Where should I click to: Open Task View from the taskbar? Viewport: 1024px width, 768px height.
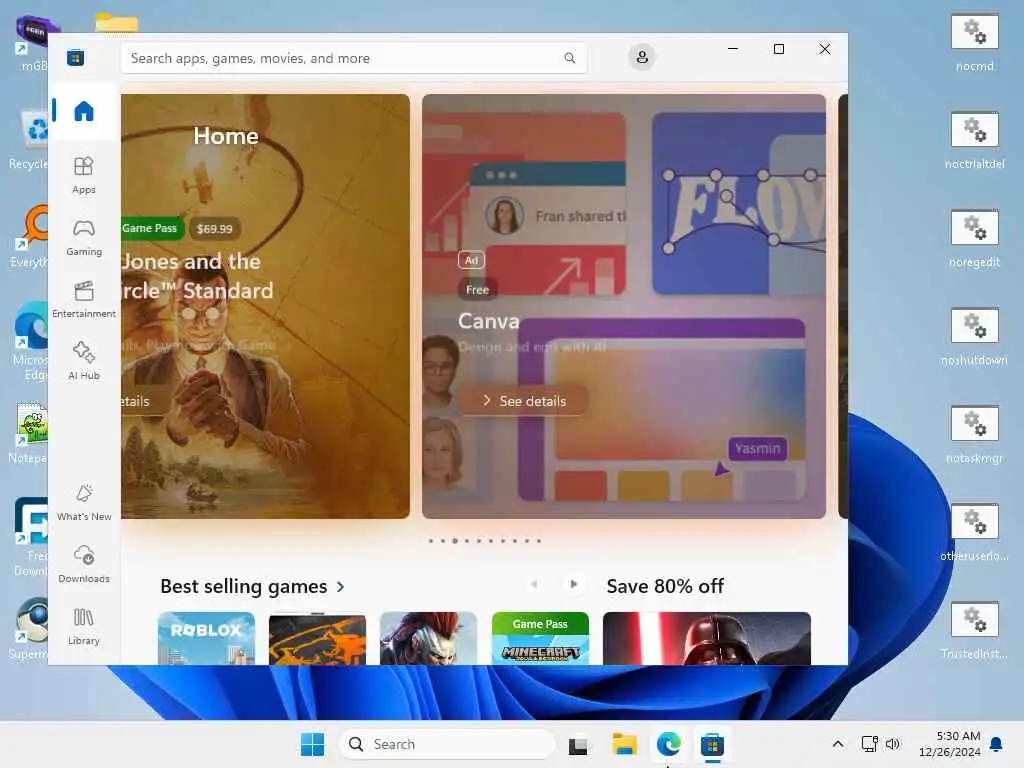[x=578, y=744]
